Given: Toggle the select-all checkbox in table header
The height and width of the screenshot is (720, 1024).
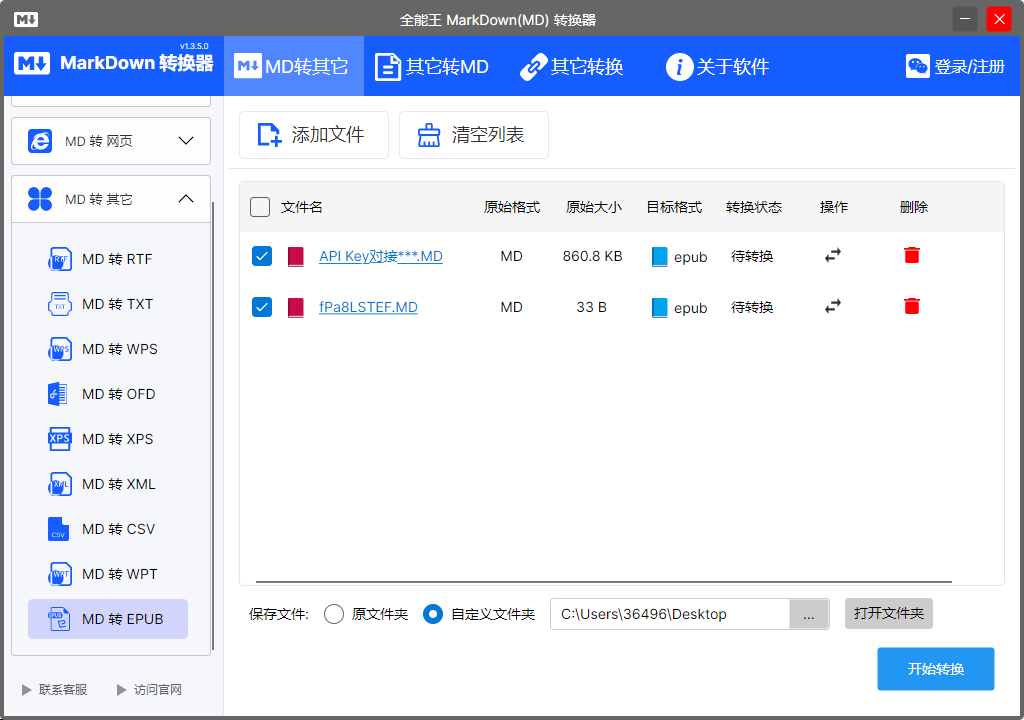Looking at the screenshot, I should coord(260,207).
